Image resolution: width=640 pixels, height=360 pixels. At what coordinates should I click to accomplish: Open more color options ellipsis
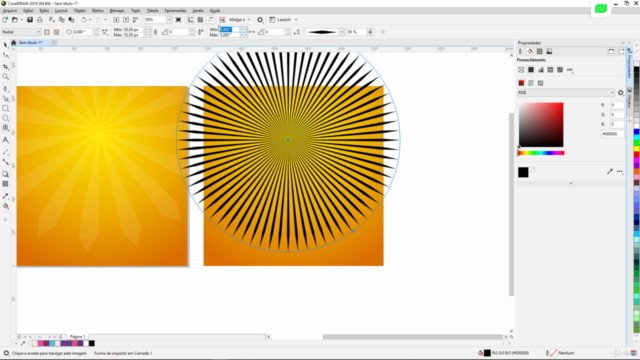click(x=620, y=171)
